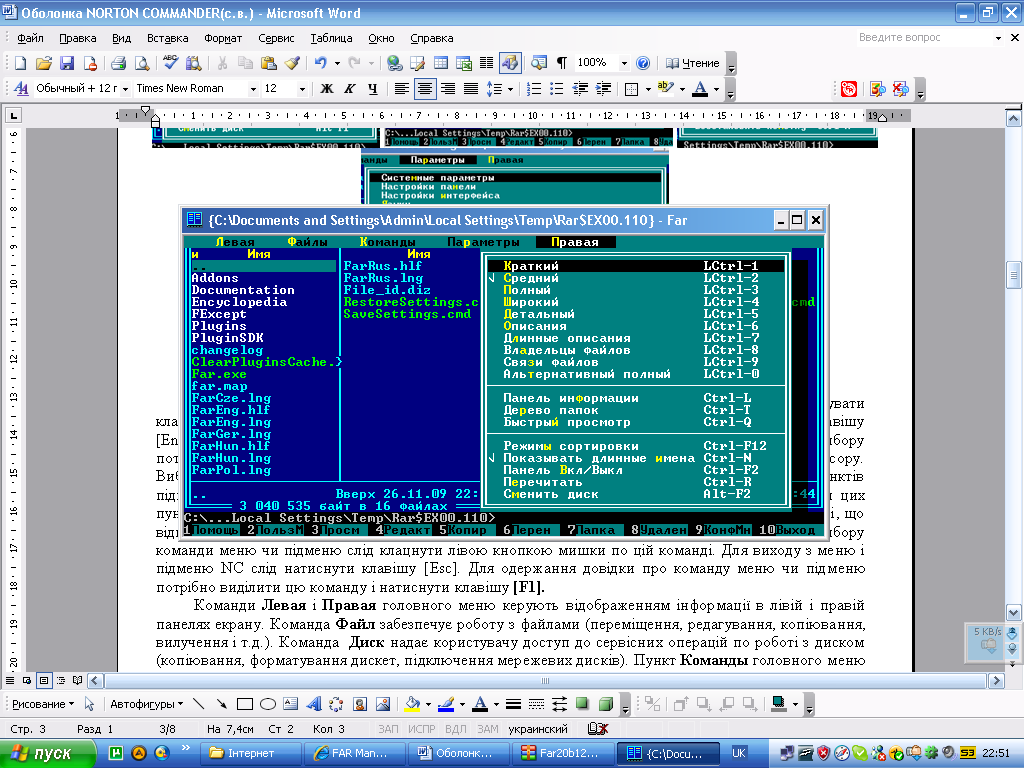Toggle Italic (К) formatting
The height and width of the screenshot is (768, 1024).
(349, 88)
